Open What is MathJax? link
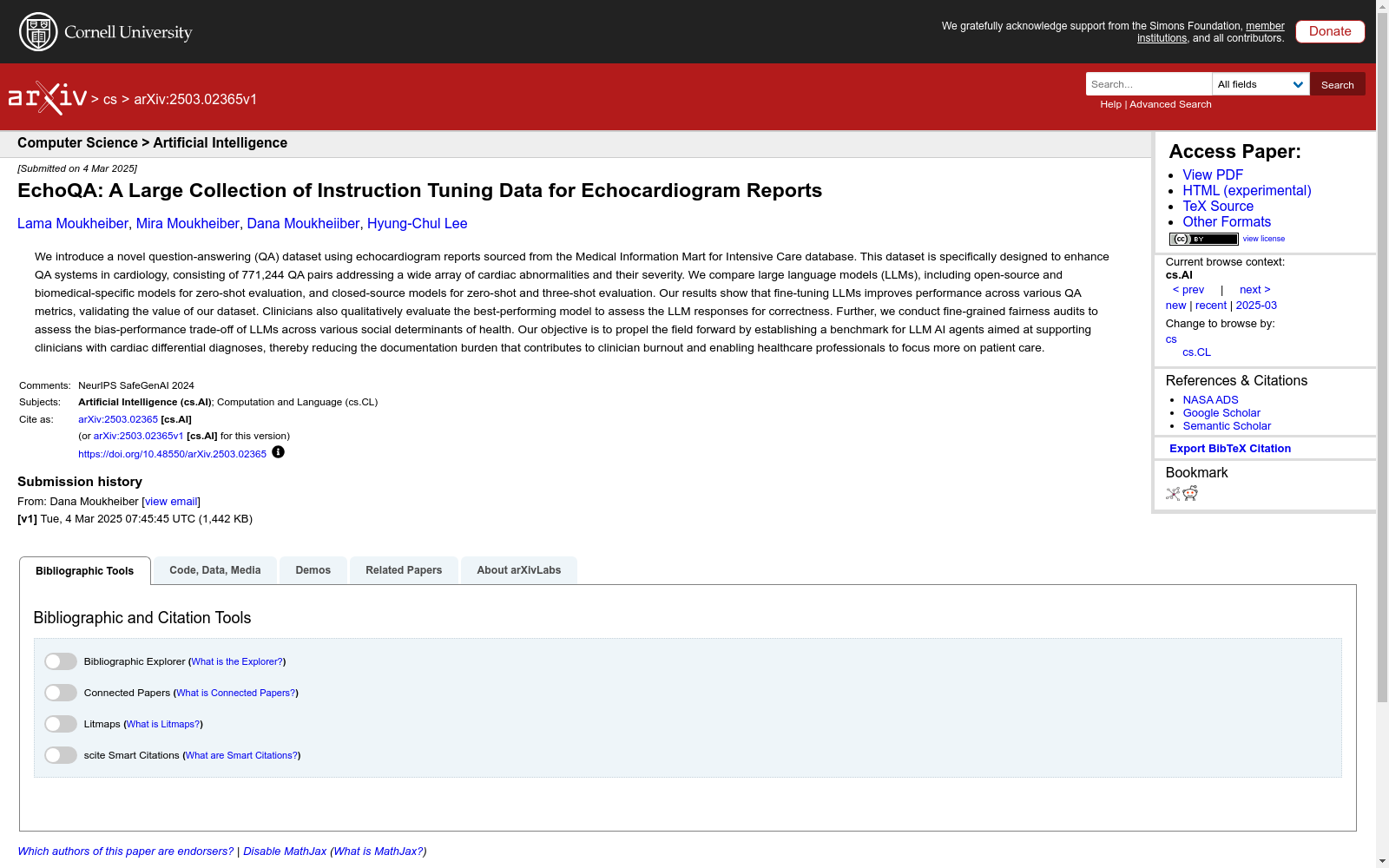 (379, 852)
